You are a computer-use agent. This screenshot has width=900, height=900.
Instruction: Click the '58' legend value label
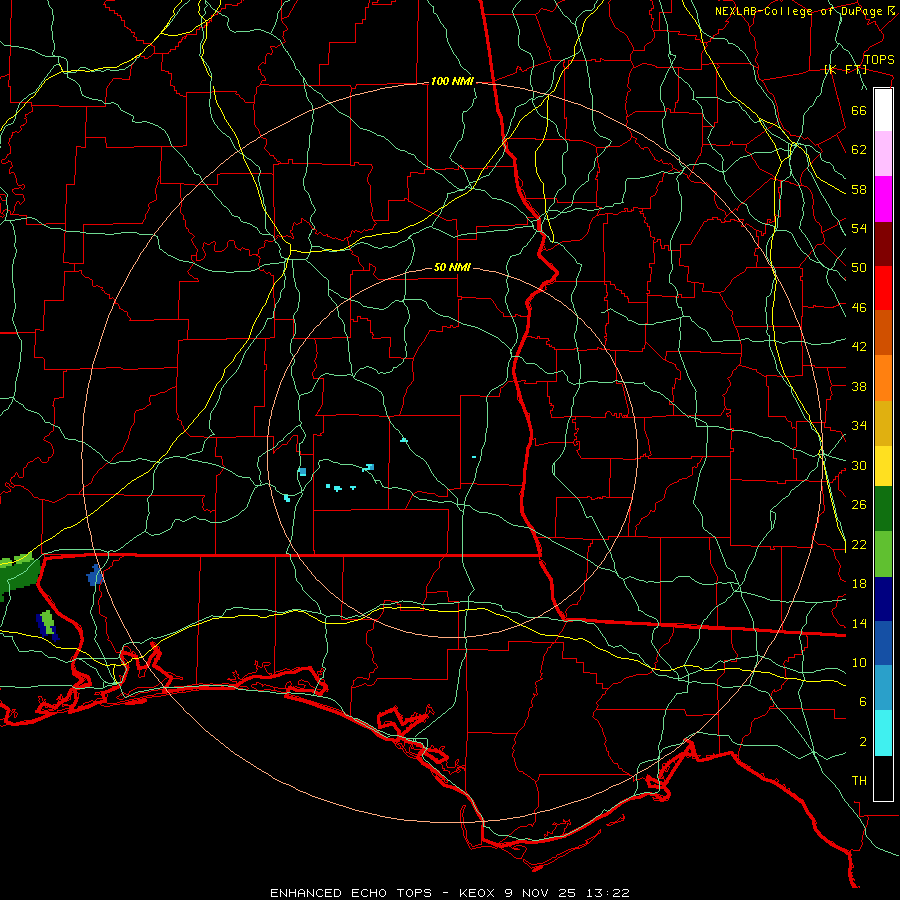[x=859, y=189]
